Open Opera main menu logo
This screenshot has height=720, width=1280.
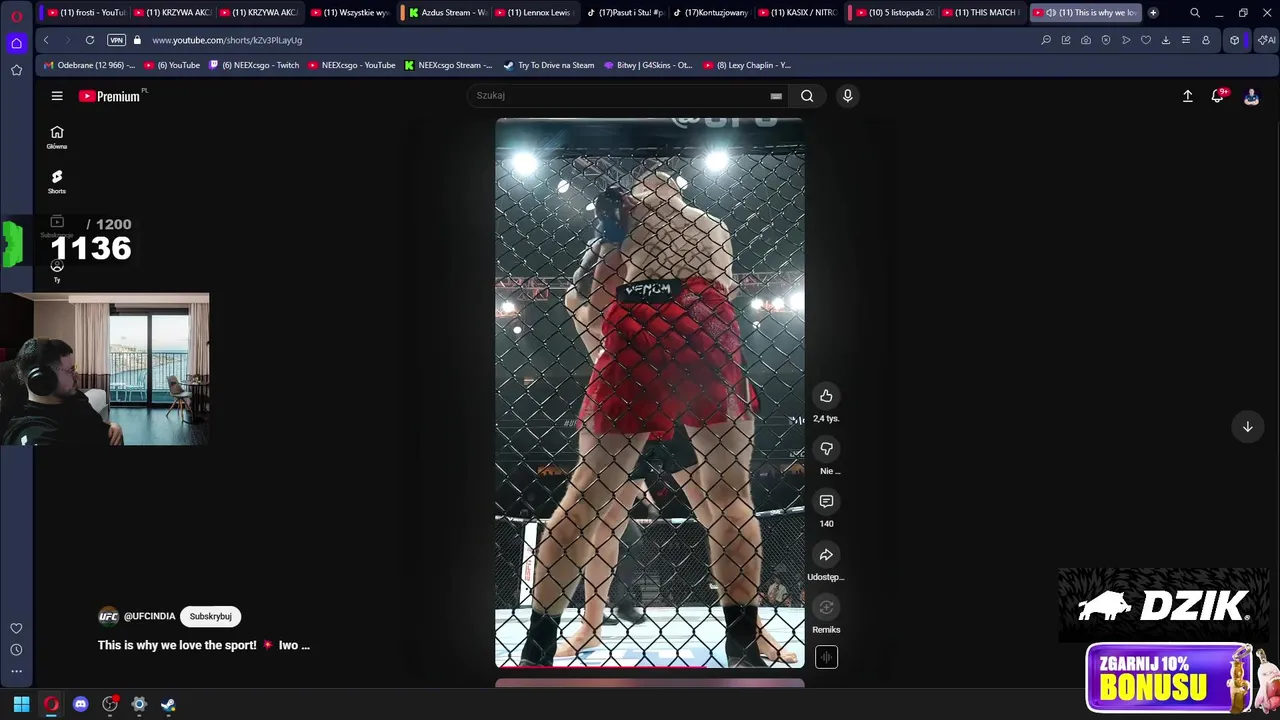coord(16,14)
